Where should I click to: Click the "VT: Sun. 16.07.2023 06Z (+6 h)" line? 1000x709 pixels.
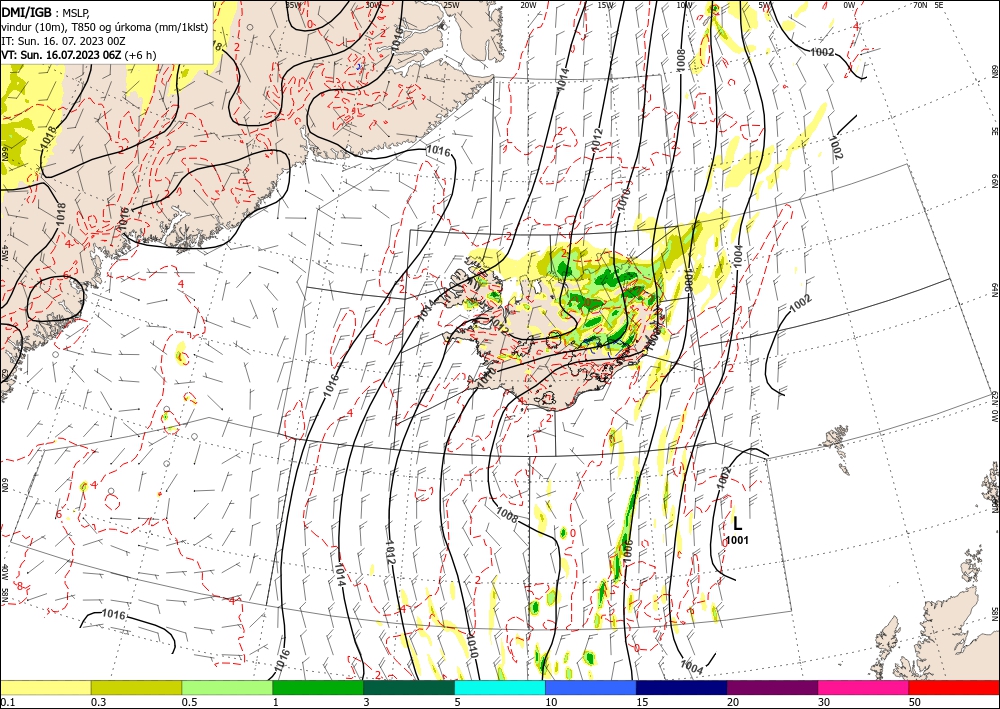coord(78,55)
